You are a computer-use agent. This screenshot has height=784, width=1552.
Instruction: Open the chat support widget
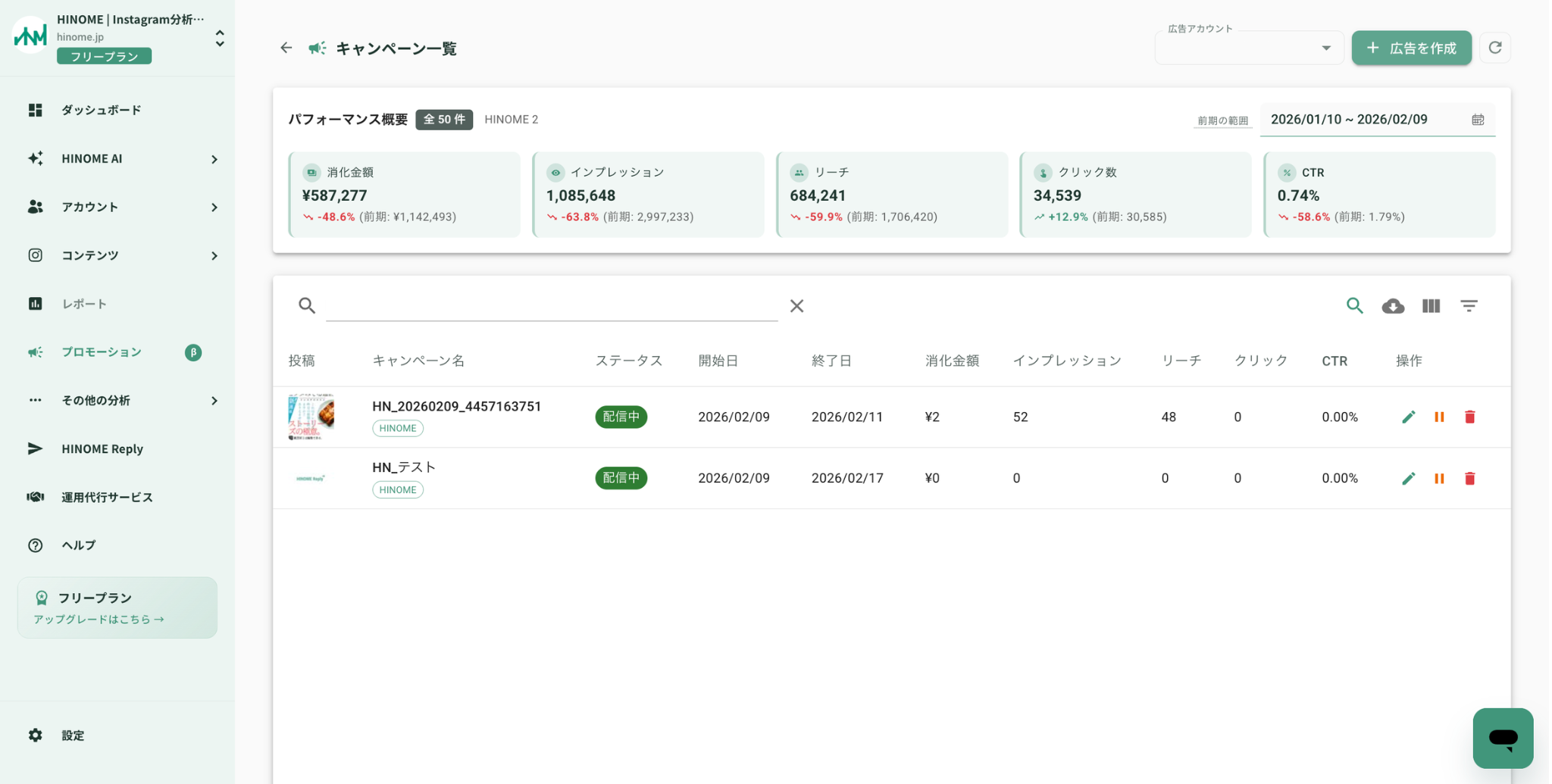click(x=1502, y=738)
